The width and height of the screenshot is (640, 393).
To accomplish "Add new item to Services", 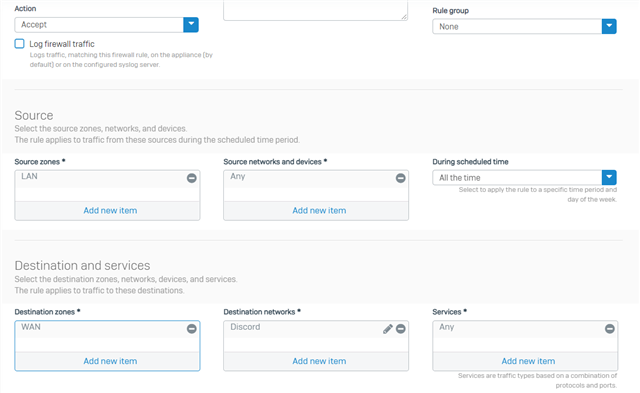I will [528, 361].
